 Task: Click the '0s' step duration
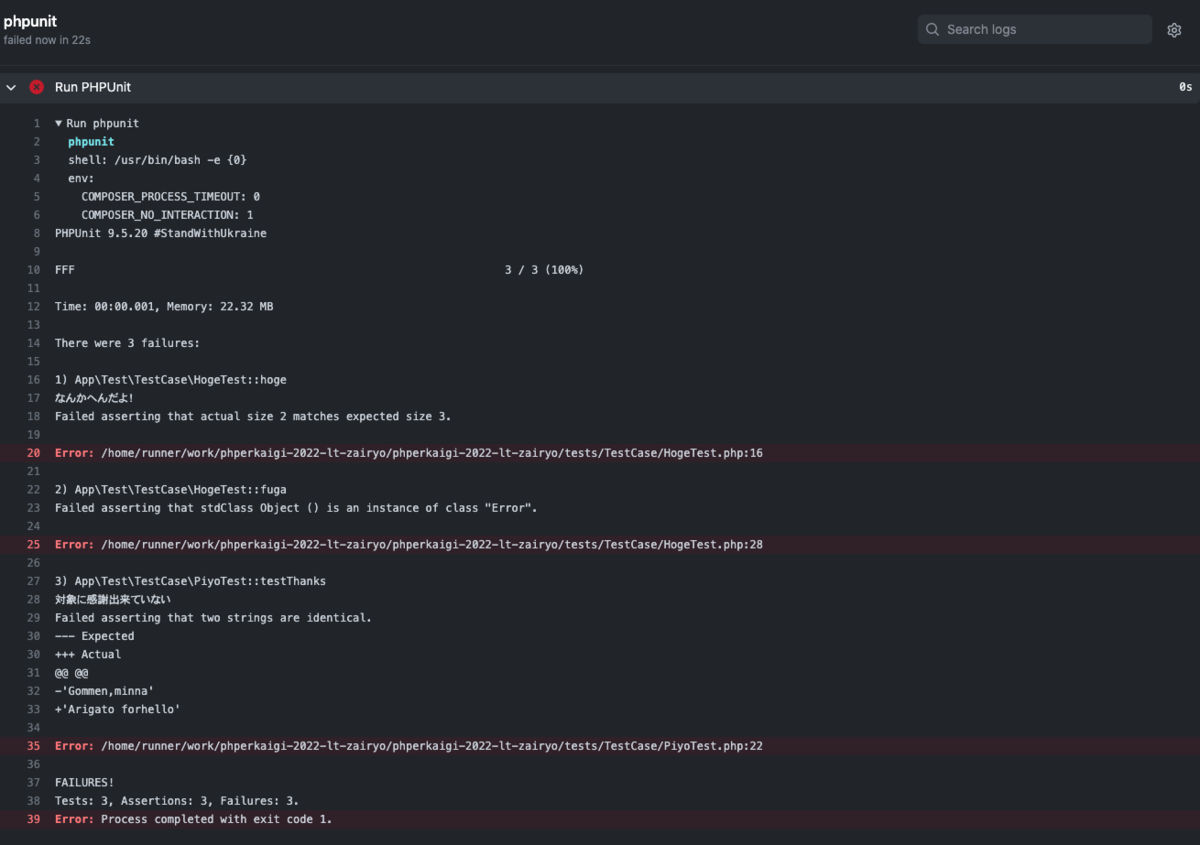1186,87
